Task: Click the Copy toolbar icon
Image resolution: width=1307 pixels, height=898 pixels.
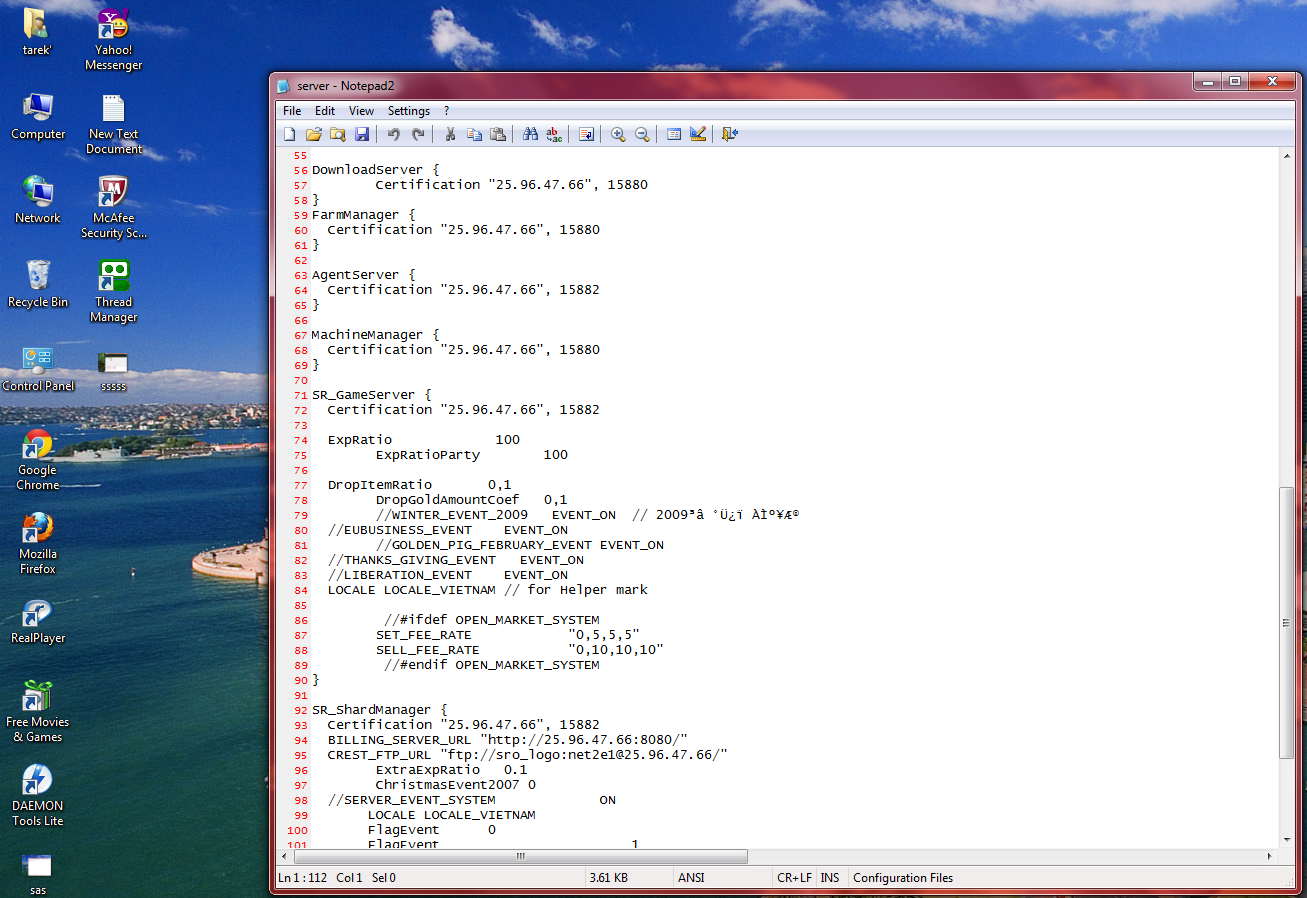Action: tap(474, 134)
